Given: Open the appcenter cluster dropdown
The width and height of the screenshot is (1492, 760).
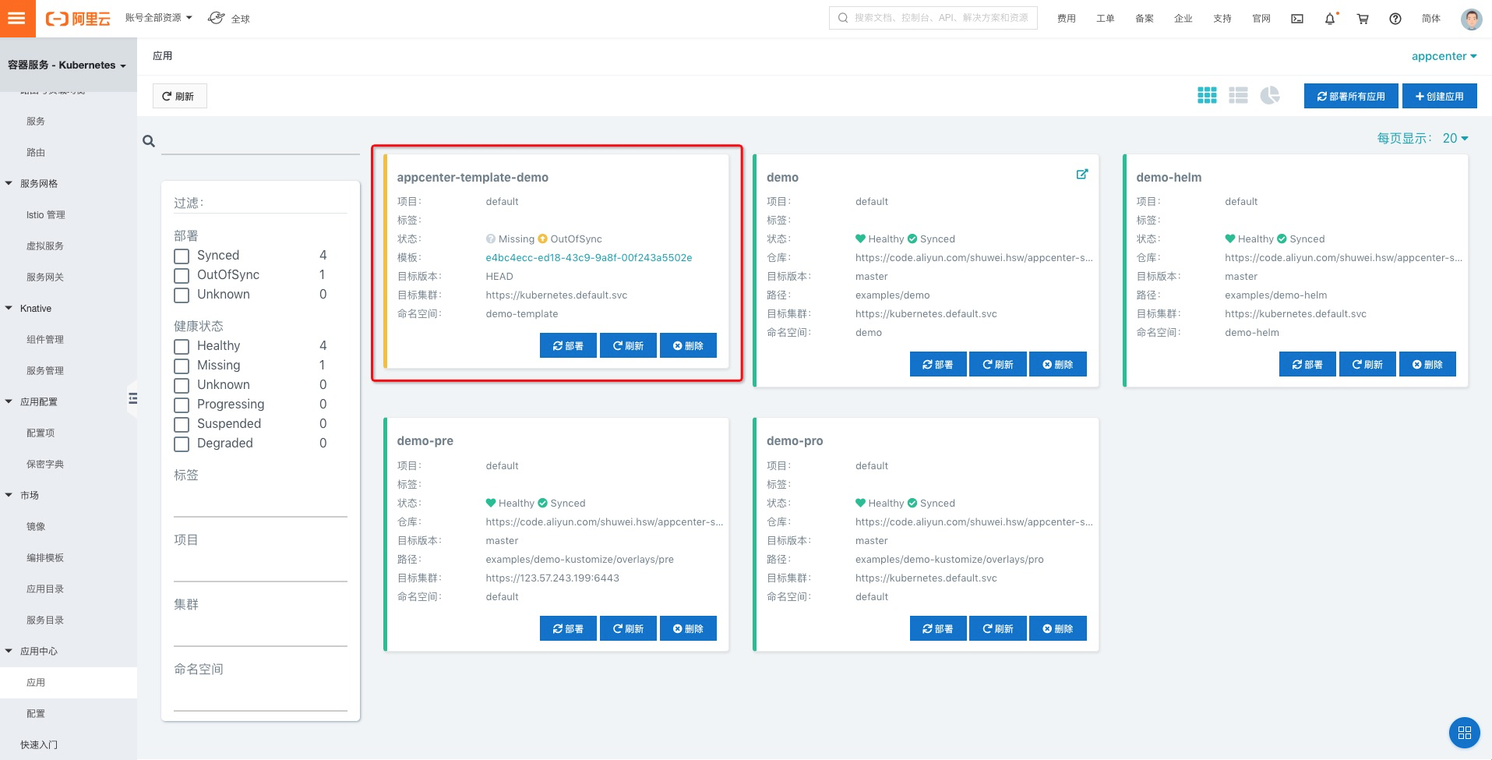Looking at the screenshot, I should (1444, 56).
